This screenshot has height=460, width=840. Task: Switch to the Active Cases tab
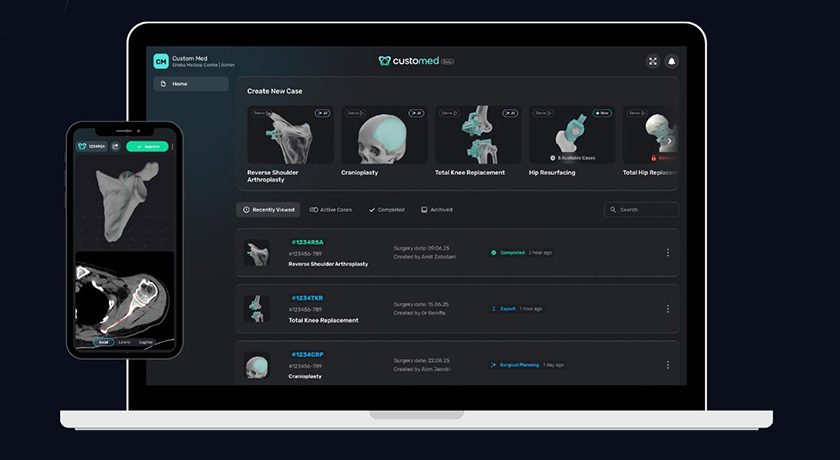pos(331,210)
